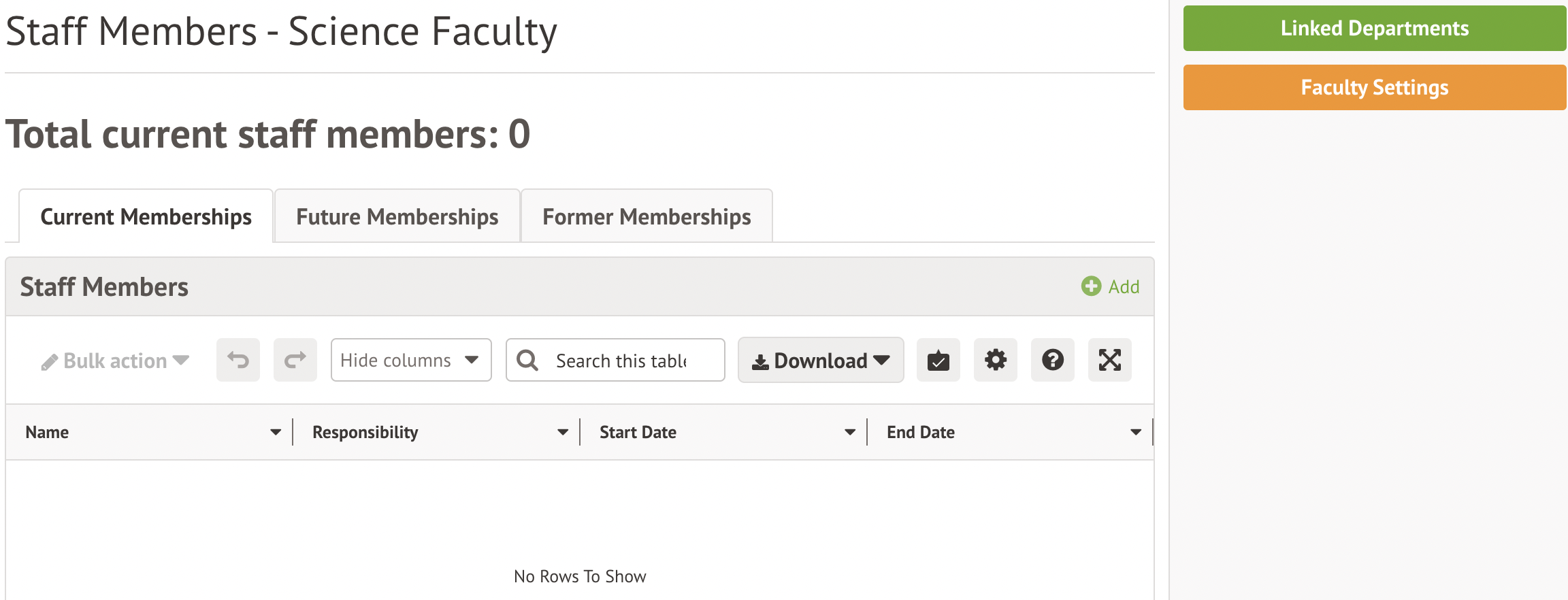
Task: Switch to Future Memberships tab
Action: click(x=397, y=217)
